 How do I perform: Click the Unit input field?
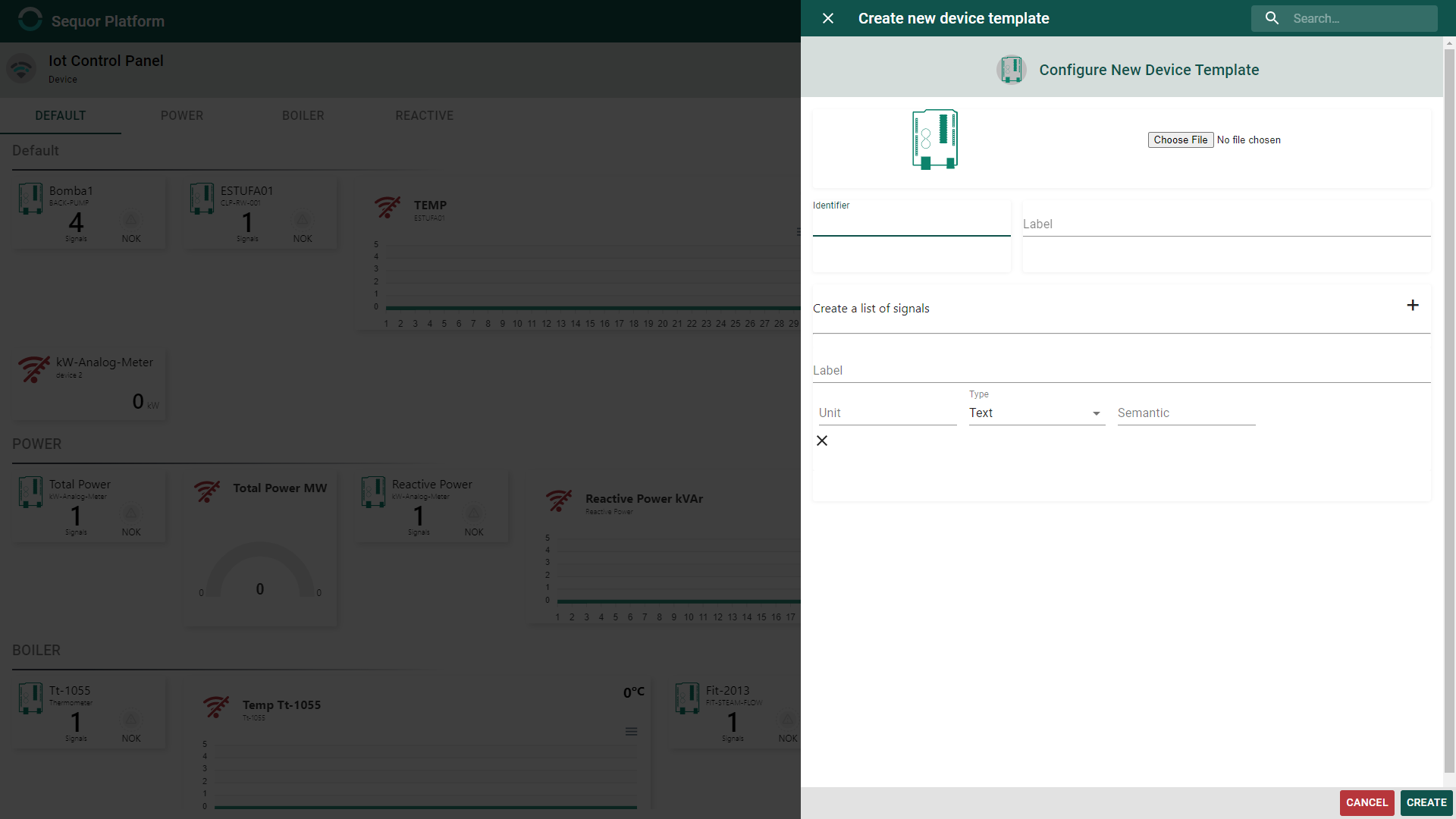[x=887, y=413]
